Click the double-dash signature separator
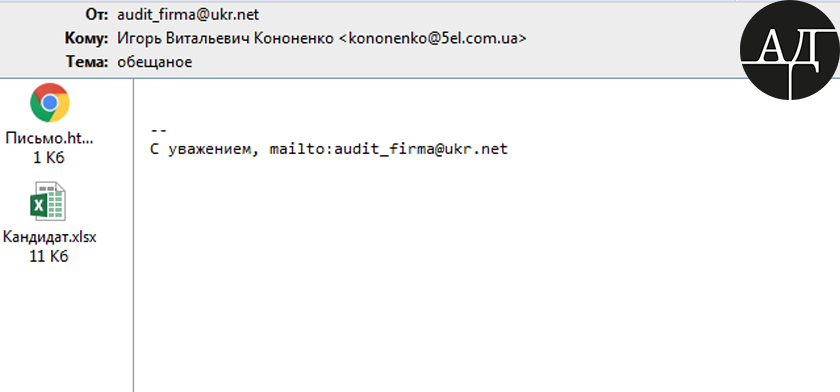The width and height of the screenshot is (840, 392). click(x=159, y=130)
